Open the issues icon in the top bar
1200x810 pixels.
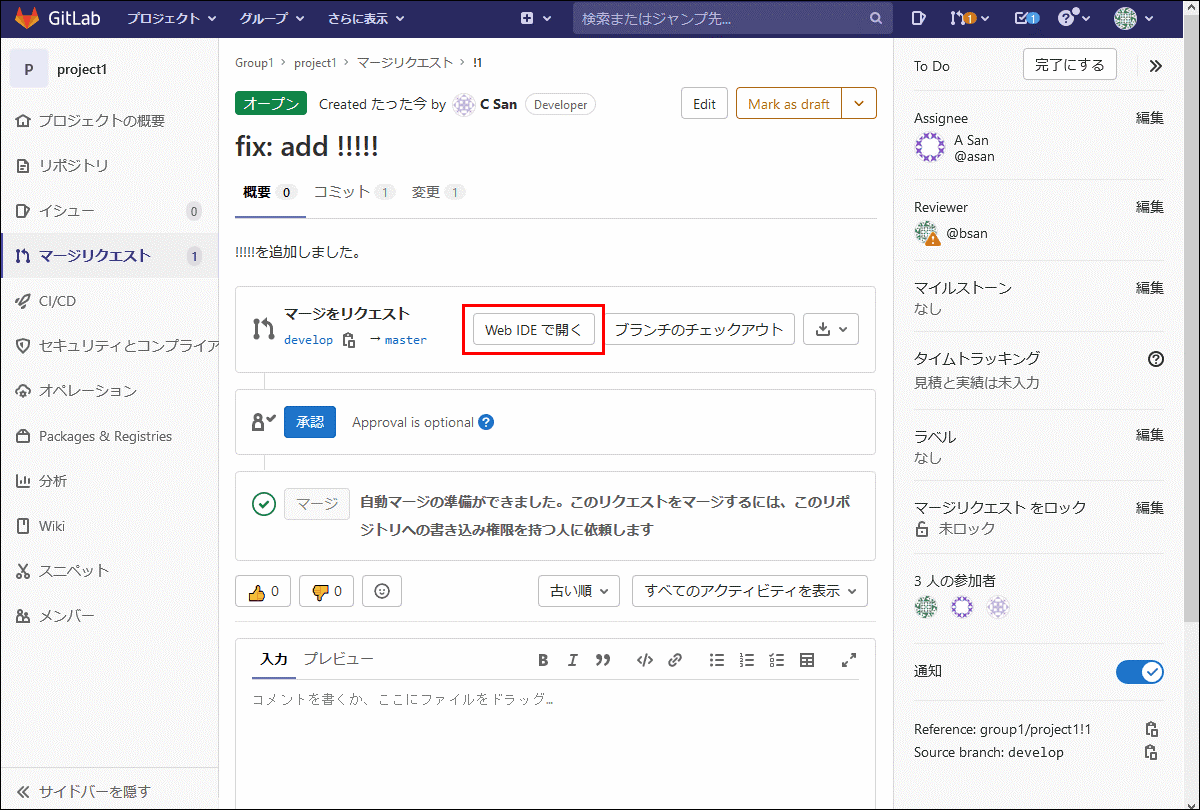[919, 18]
